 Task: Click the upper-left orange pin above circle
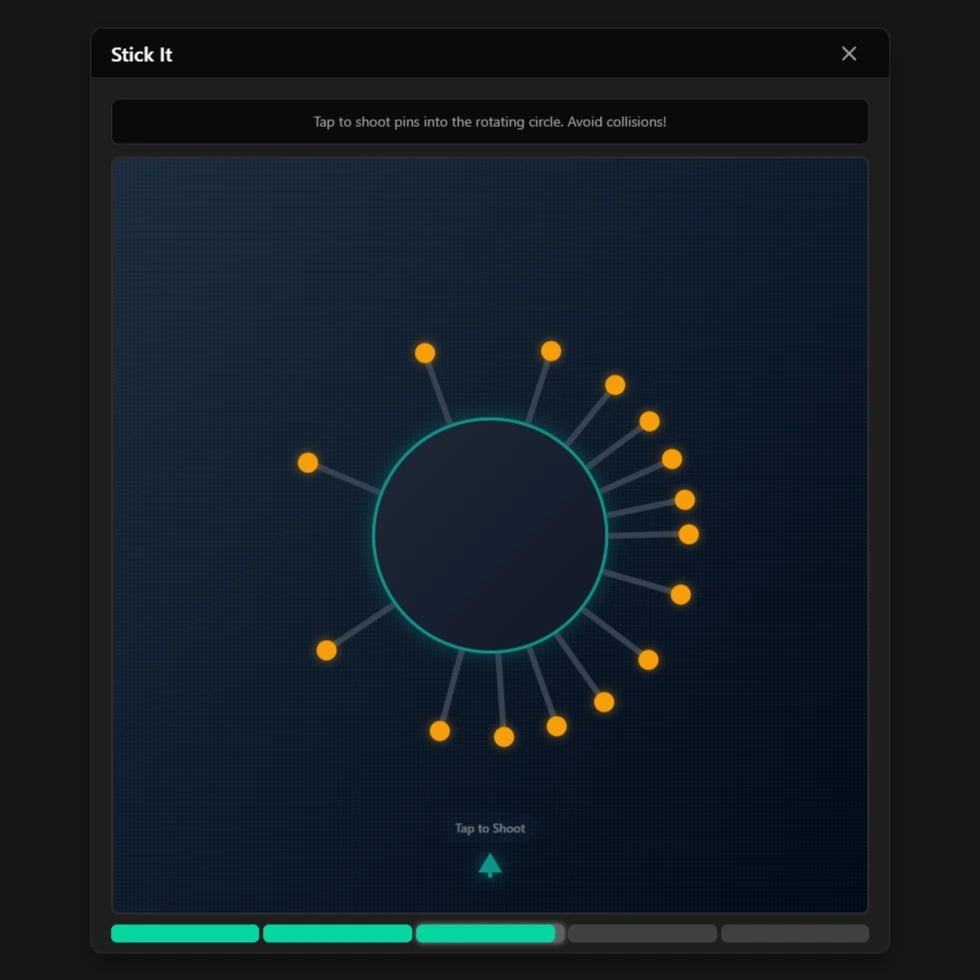425,353
